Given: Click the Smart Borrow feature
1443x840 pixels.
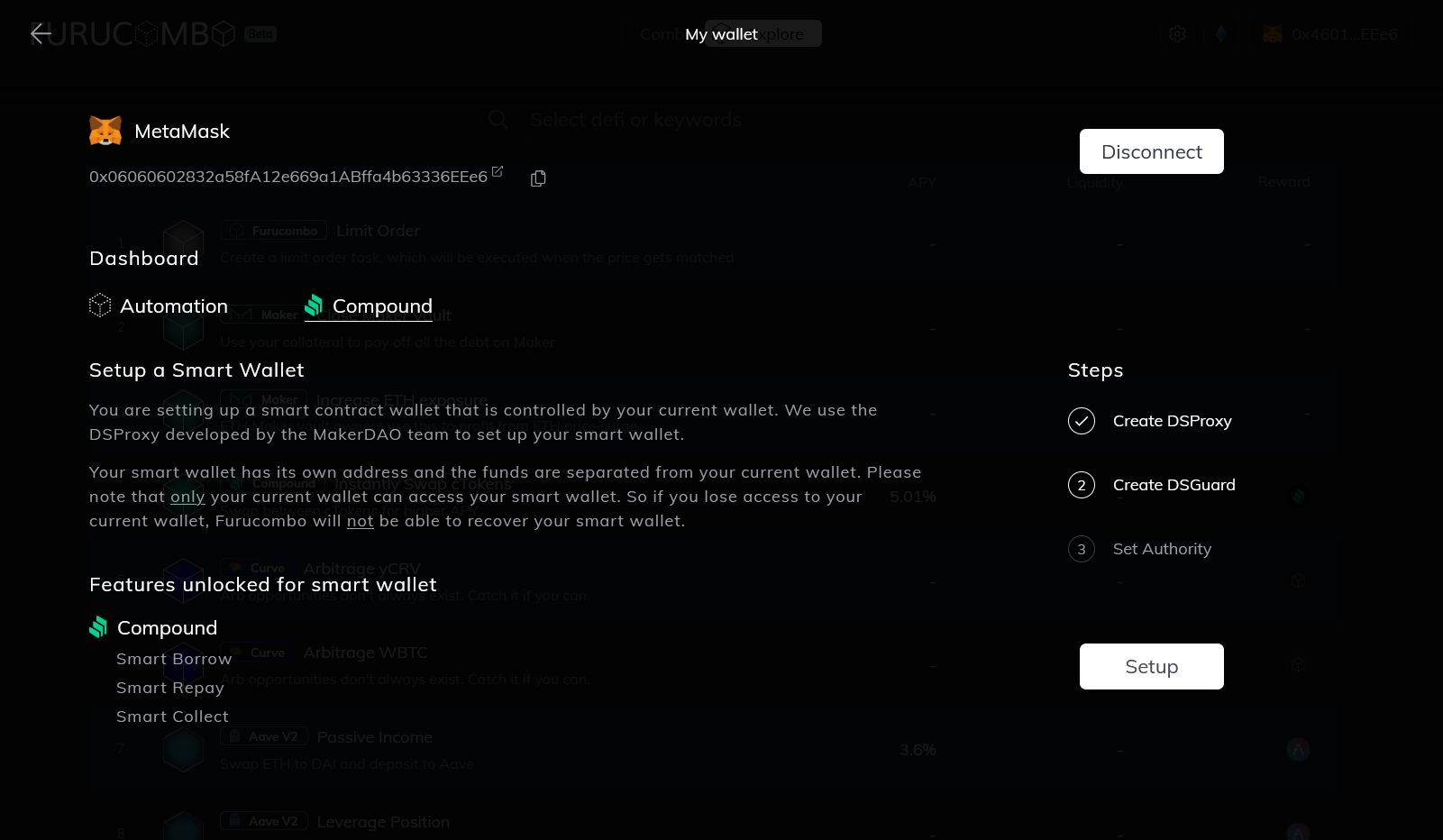Looking at the screenshot, I should (x=174, y=659).
